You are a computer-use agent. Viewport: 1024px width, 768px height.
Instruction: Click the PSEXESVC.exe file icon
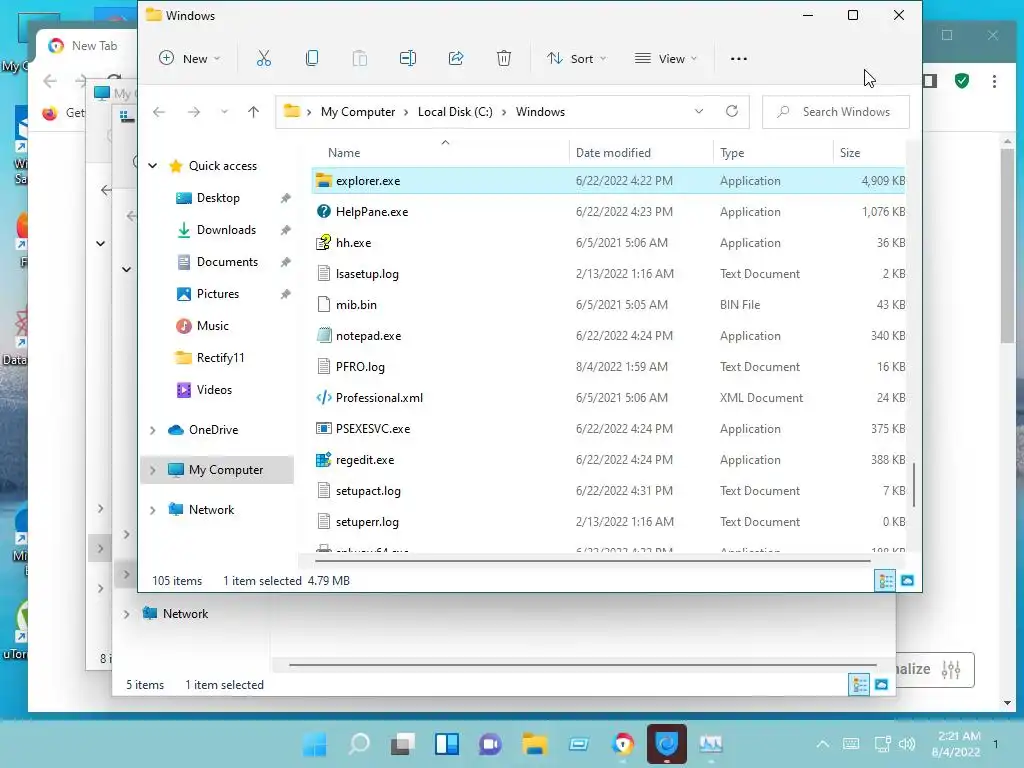pyautogui.click(x=323, y=429)
